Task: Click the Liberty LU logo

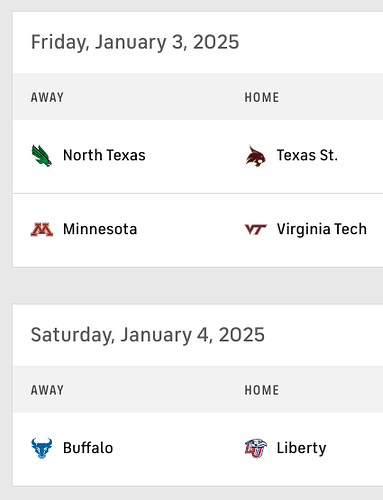Action: [x=256, y=448]
